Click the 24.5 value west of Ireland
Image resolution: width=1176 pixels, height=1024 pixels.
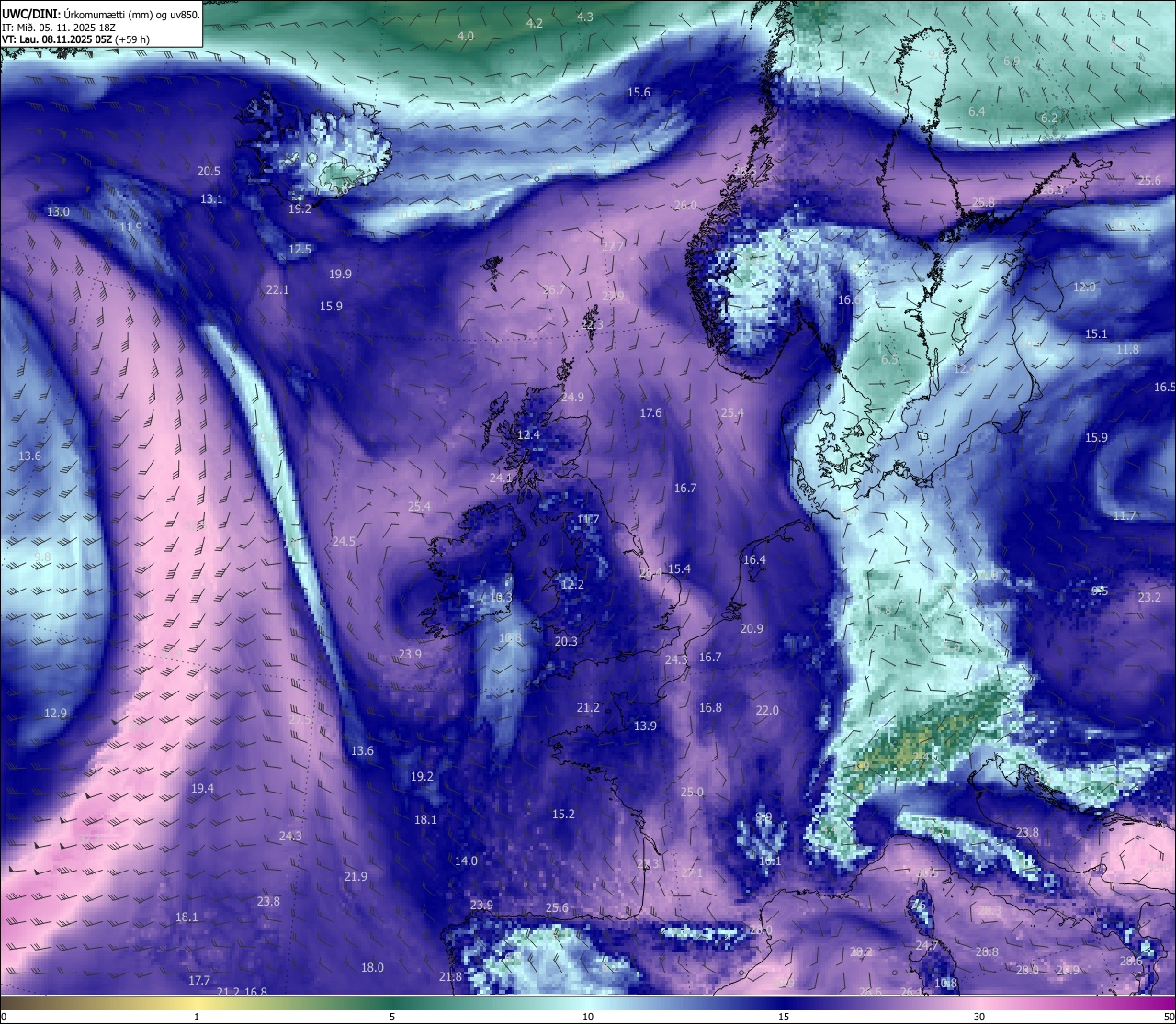(344, 542)
